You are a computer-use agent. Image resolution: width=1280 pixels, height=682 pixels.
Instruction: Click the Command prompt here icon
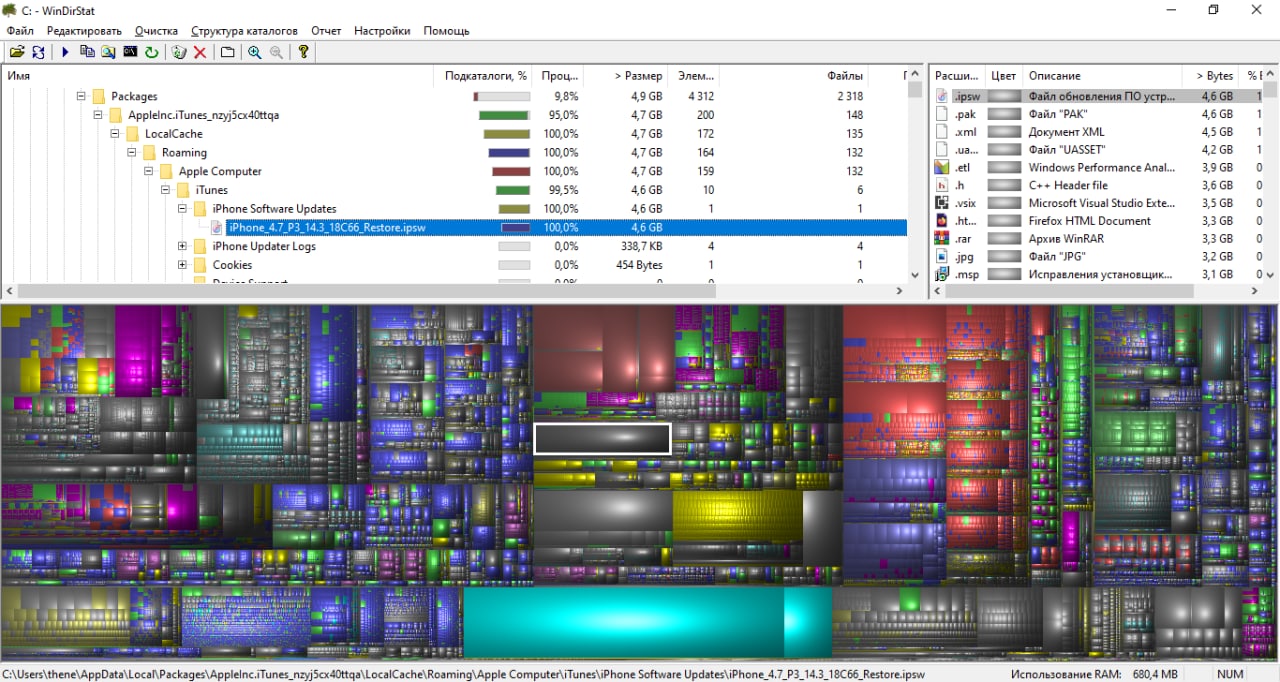click(x=130, y=52)
